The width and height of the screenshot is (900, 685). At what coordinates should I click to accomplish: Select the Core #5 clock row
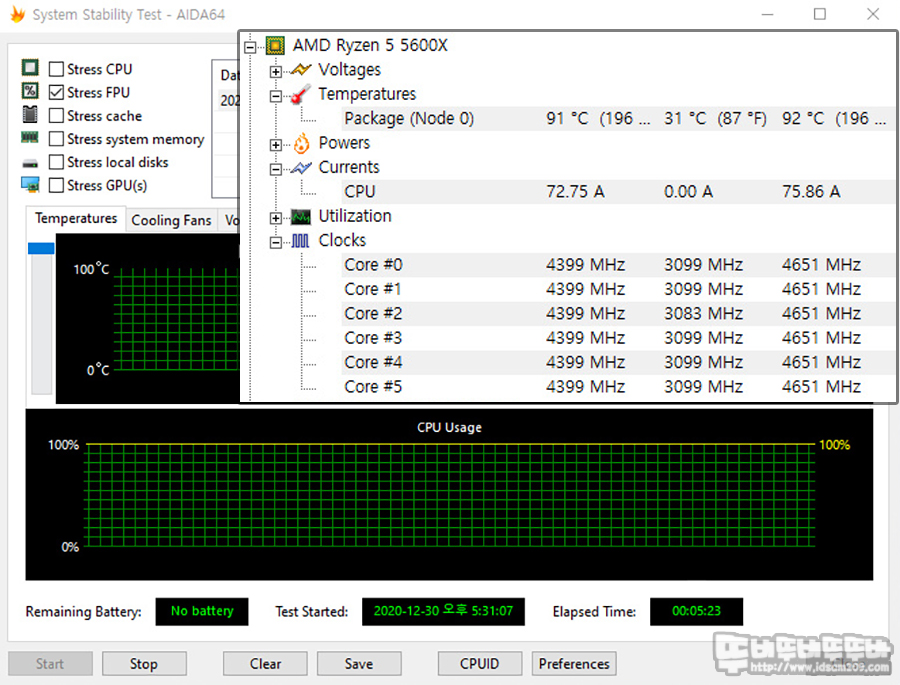[618, 387]
